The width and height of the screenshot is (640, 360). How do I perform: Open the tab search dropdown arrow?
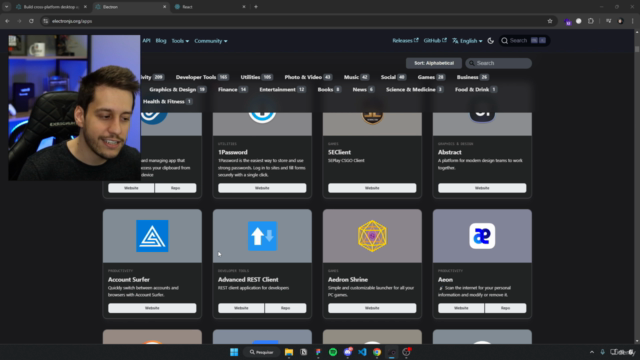pos(7,7)
